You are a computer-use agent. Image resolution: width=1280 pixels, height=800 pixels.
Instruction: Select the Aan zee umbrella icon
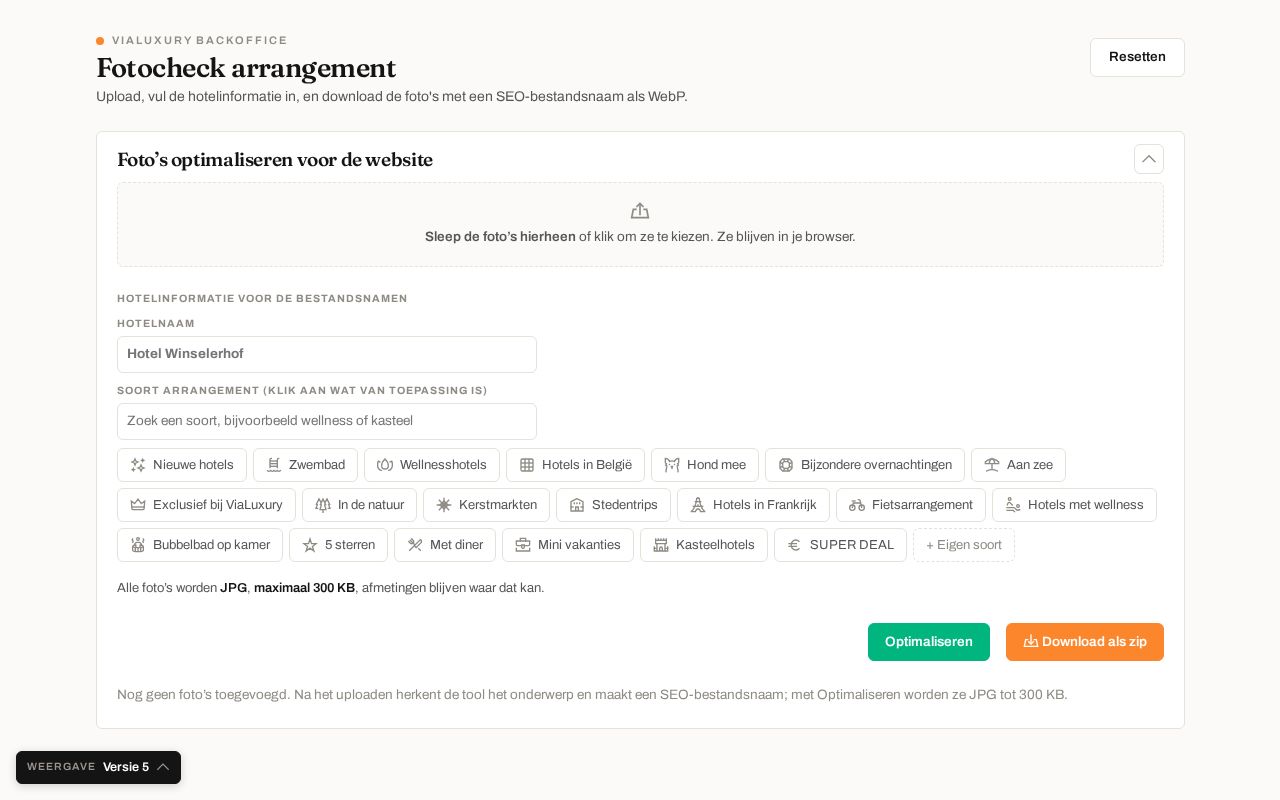point(992,465)
